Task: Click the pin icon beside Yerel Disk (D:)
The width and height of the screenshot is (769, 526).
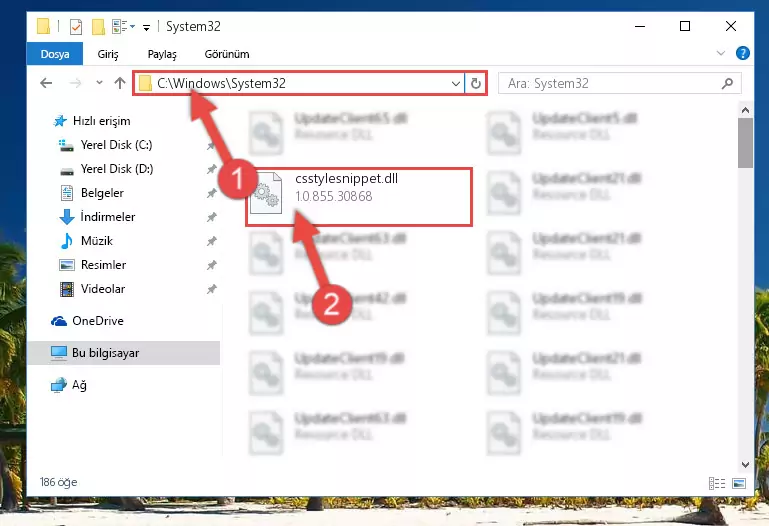Action: tap(211, 169)
